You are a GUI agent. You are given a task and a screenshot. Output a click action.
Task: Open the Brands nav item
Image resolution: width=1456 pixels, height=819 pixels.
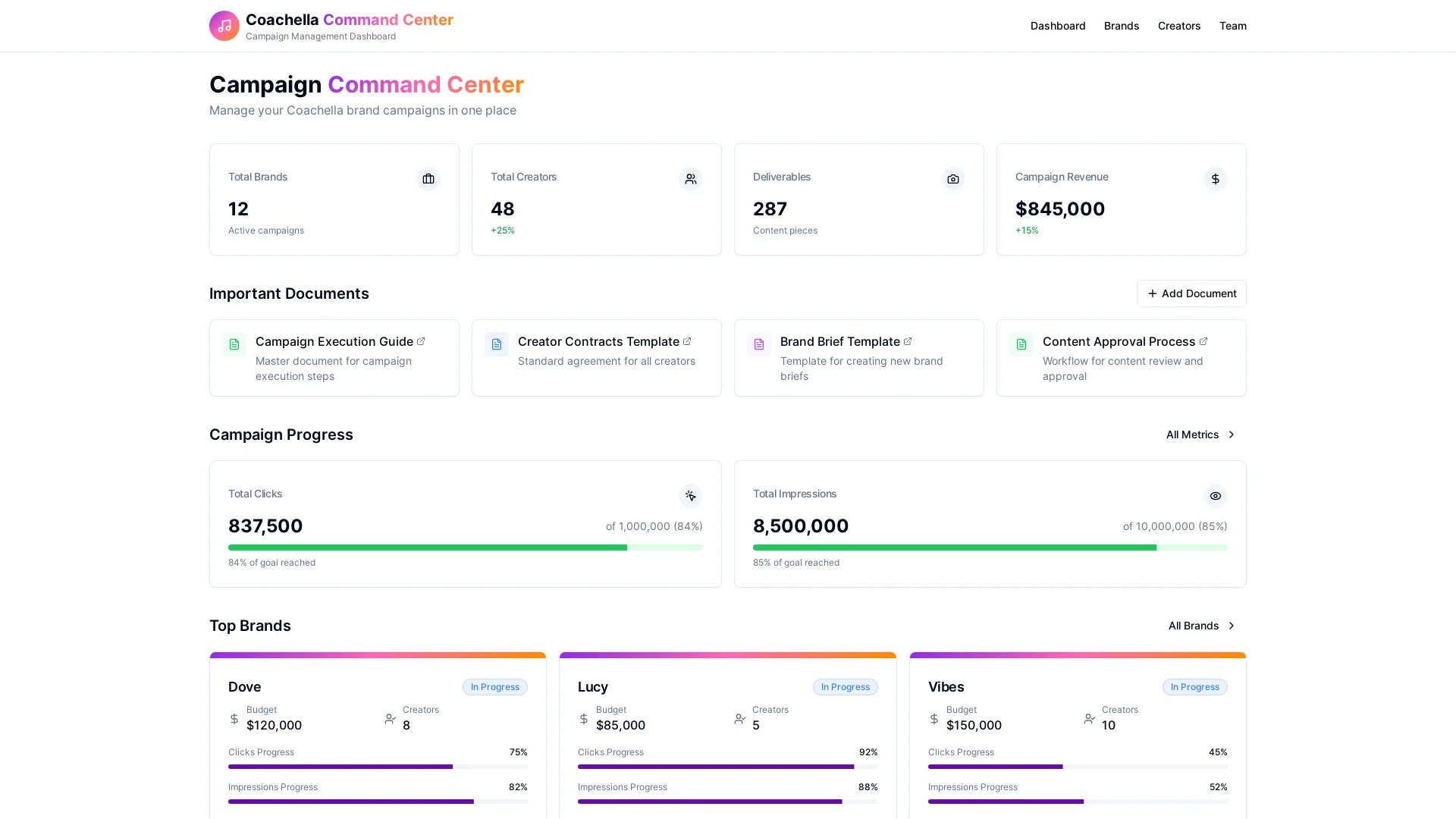click(1121, 26)
